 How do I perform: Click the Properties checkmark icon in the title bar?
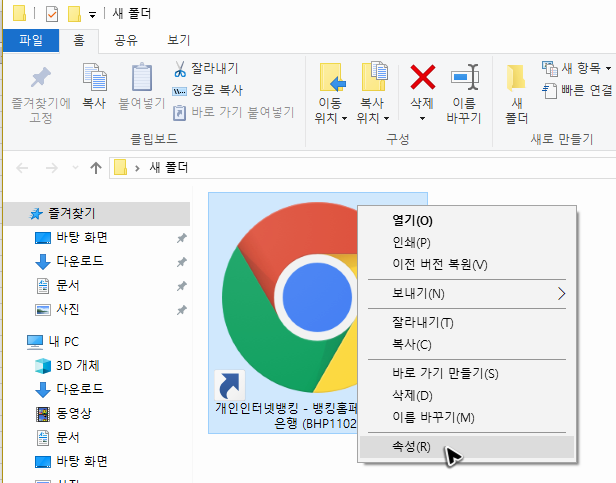click(x=52, y=14)
